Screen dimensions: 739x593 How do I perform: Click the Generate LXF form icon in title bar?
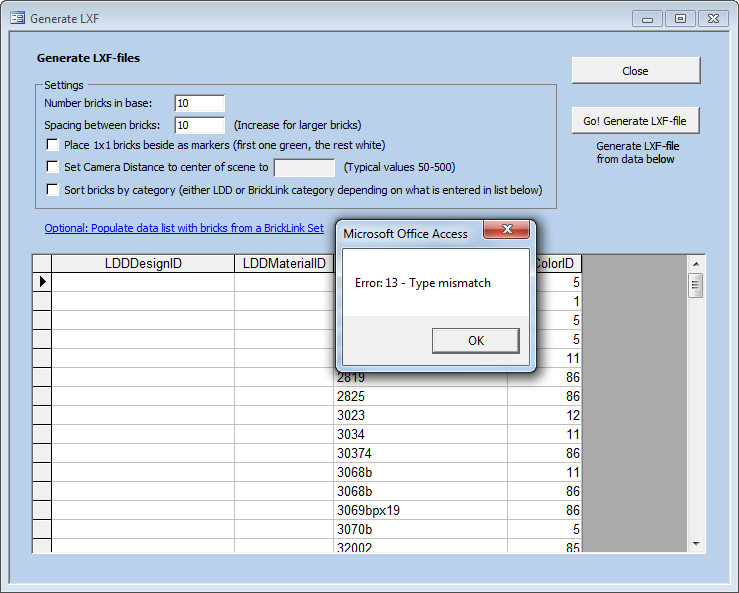pos(17,18)
